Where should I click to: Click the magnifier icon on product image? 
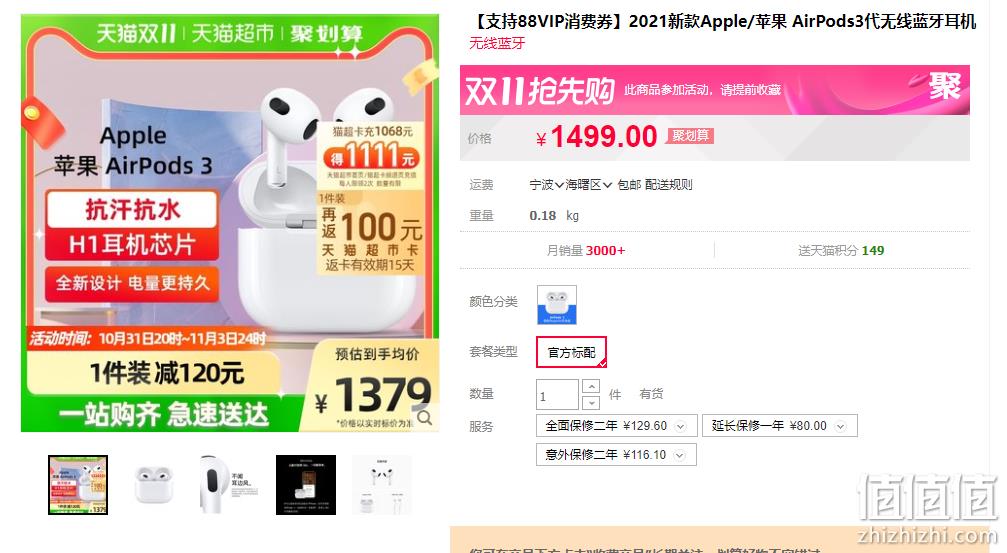(x=425, y=417)
